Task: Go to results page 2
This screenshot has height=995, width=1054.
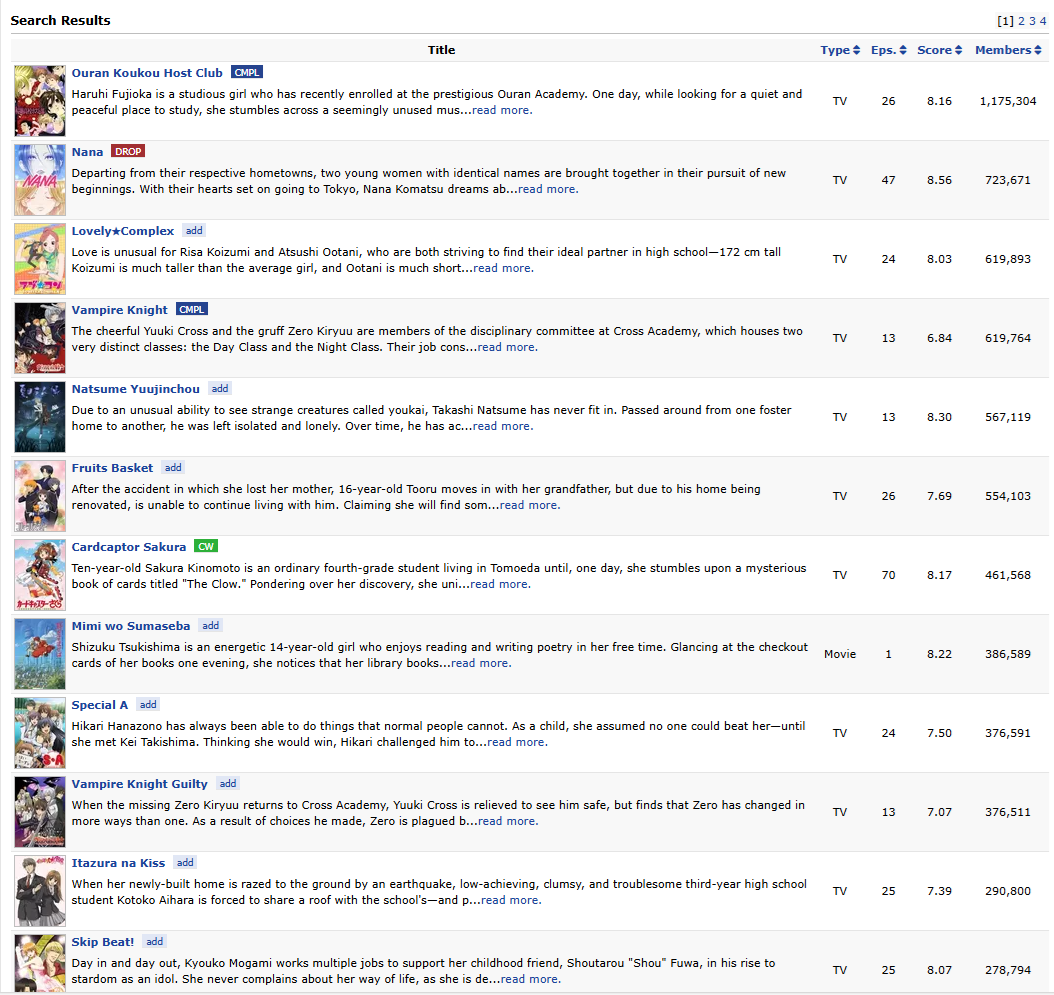Action: click(1021, 21)
